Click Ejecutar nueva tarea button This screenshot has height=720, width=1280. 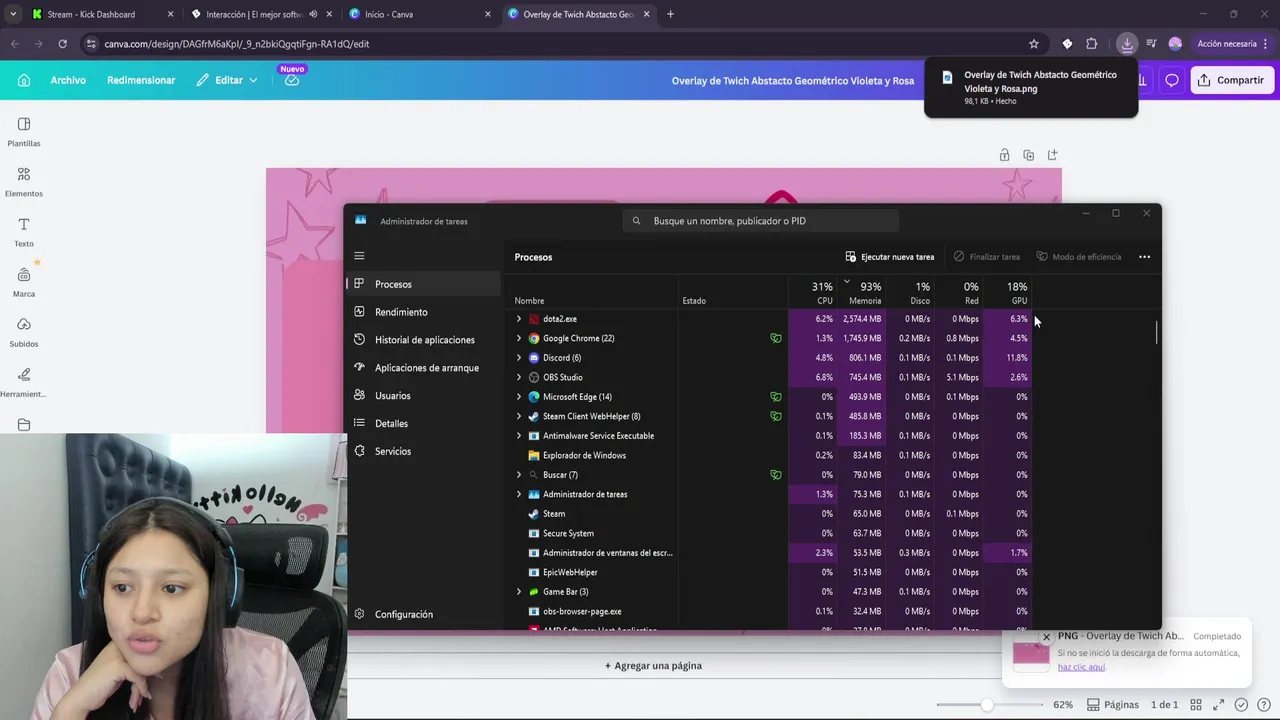pos(890,257)
